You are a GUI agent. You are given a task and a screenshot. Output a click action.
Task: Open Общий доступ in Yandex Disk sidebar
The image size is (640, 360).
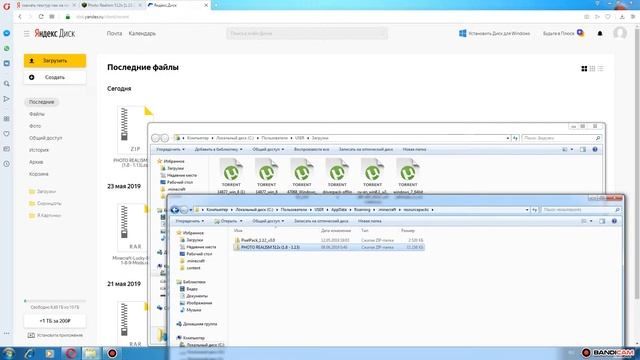[x=46, y=138]
